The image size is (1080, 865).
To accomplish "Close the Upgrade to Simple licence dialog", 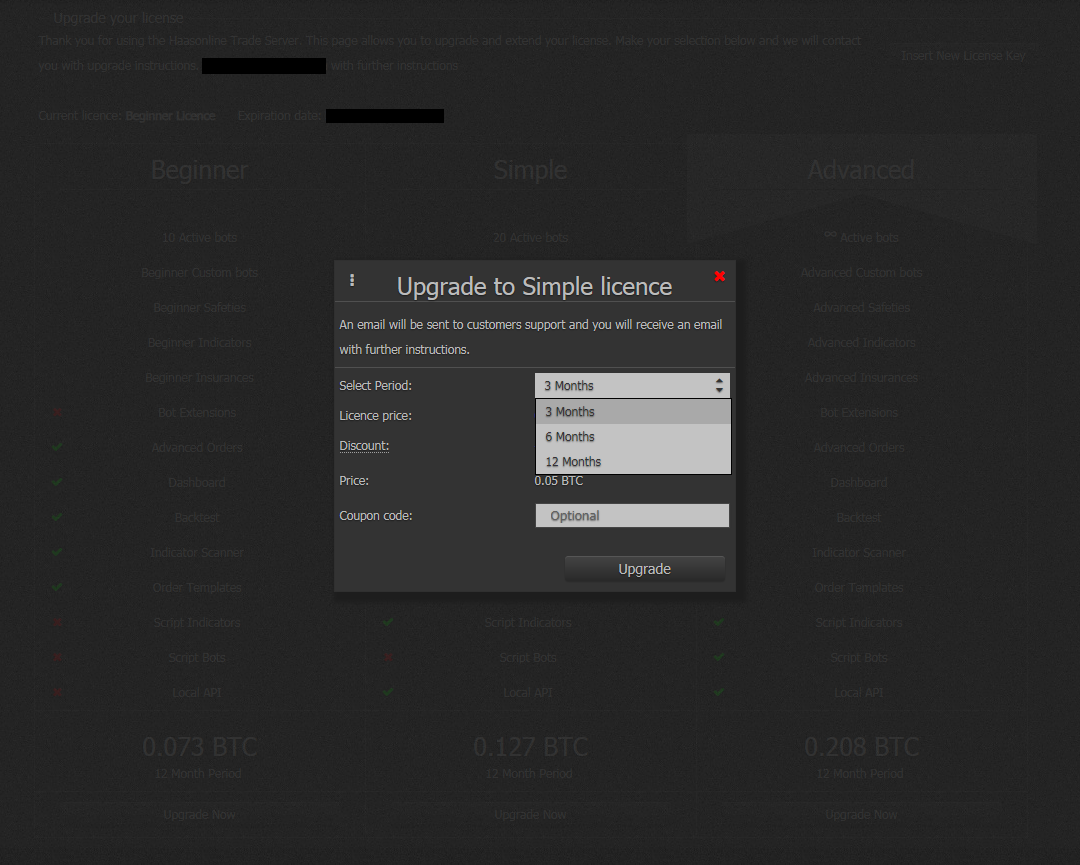I will tap(720, 276).
